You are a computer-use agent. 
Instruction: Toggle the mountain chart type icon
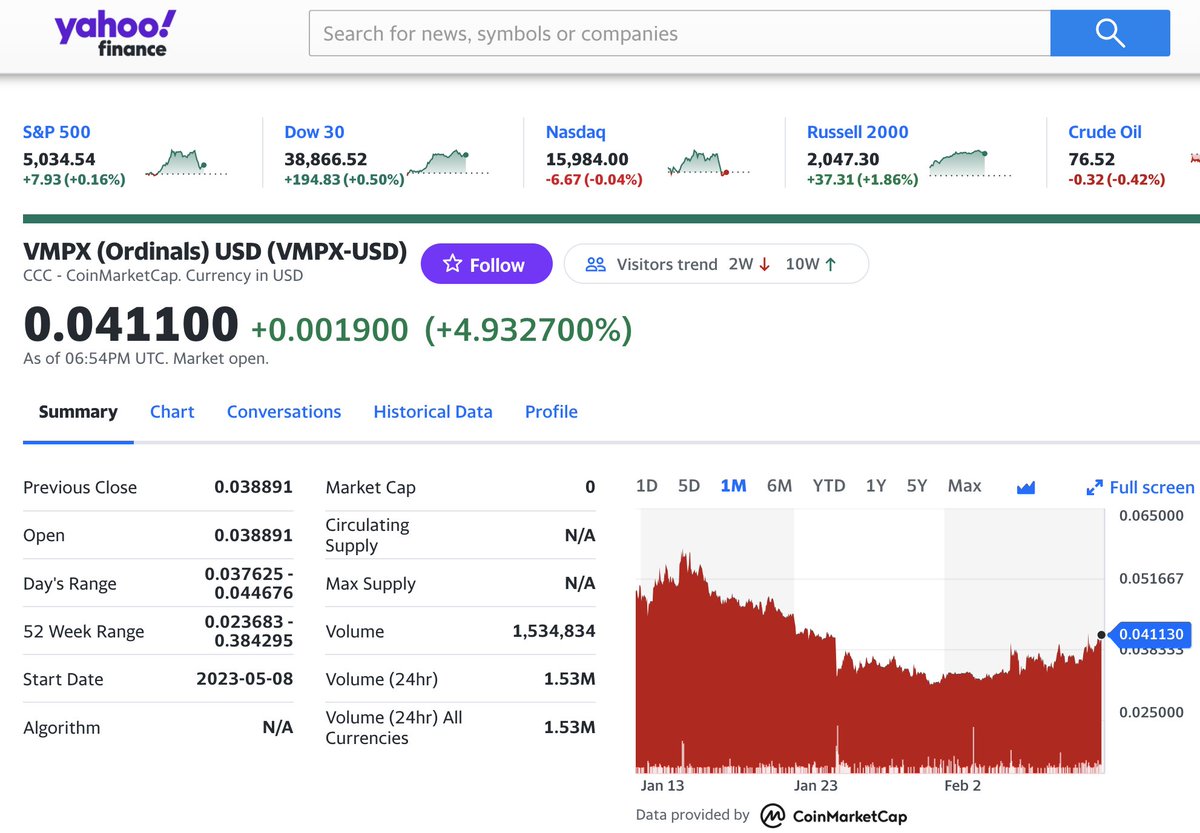pos(1025,488)
